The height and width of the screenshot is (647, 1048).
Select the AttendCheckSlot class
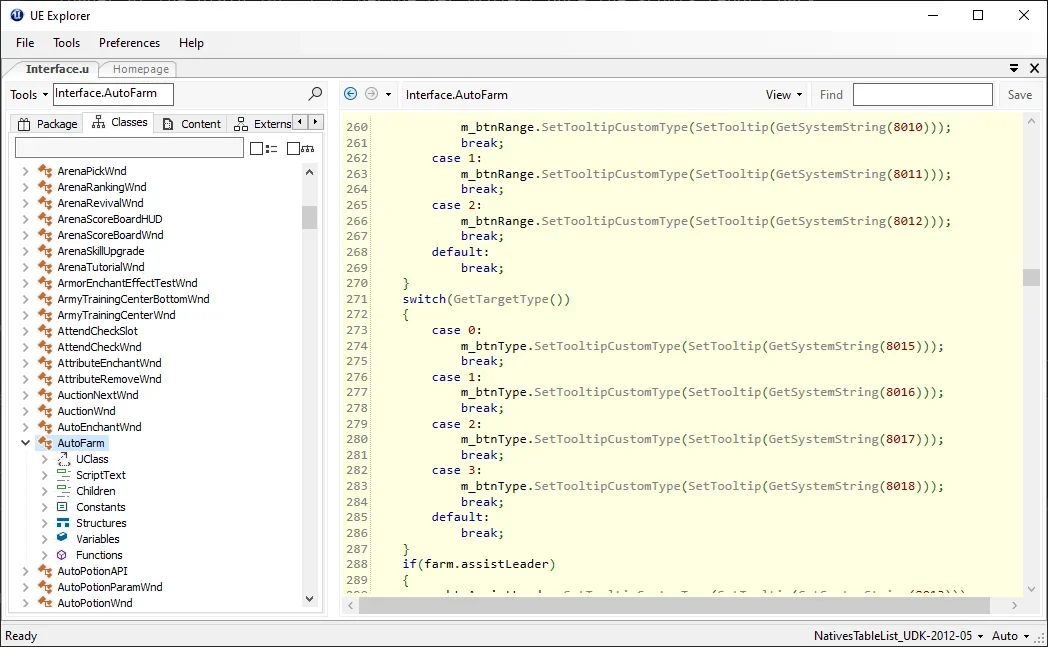pos(98,331)
